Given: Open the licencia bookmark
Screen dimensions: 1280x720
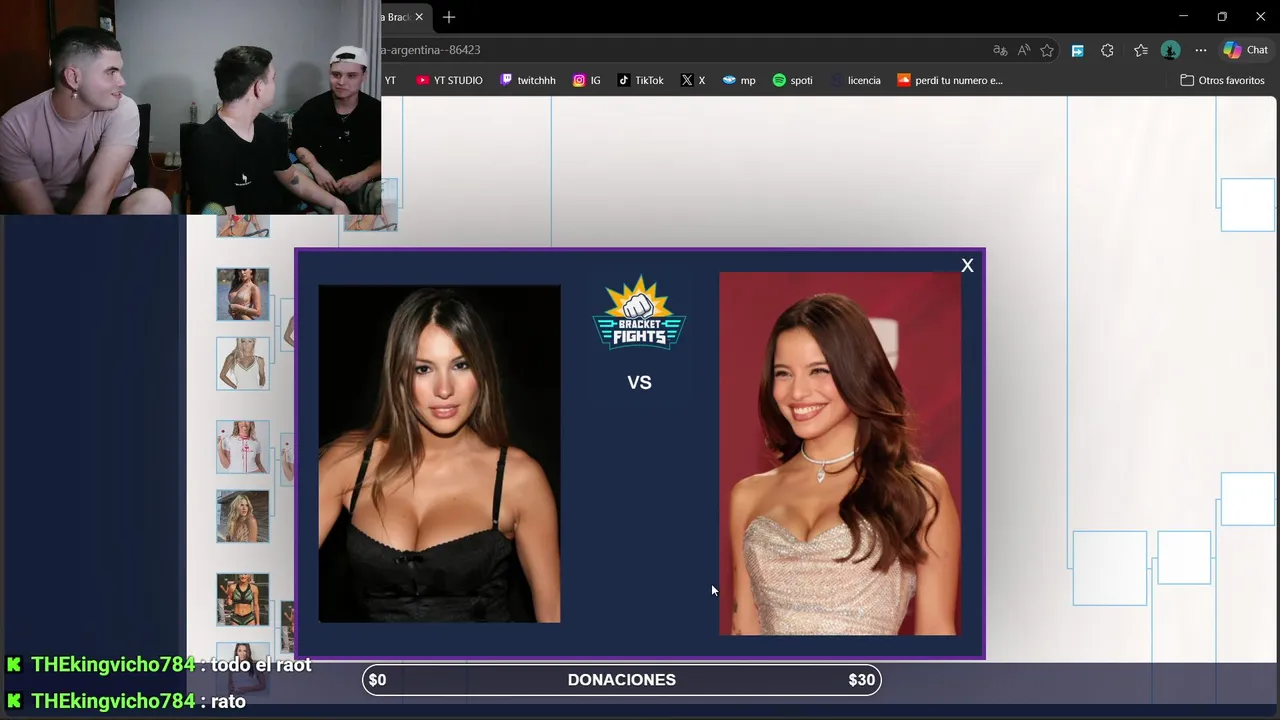Looking at the screenshot, I should pyautogui.click(x=855, y=80).
